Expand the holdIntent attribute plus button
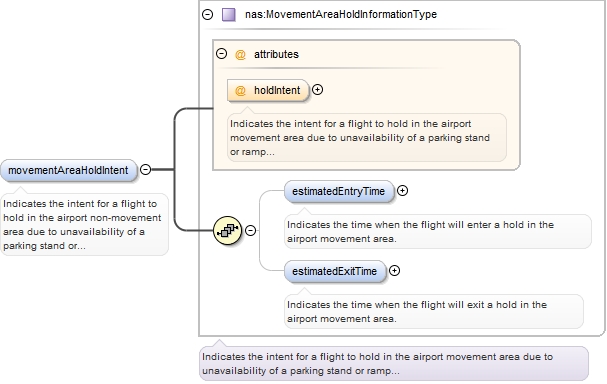 (x=317, y=89)
